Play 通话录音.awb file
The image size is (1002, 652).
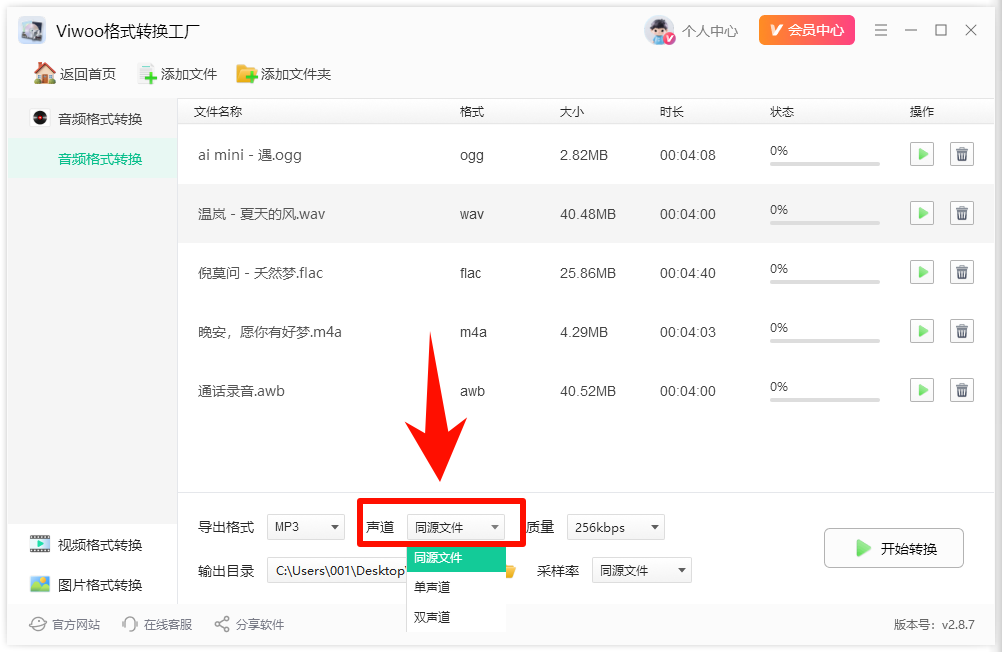[921, 390]
